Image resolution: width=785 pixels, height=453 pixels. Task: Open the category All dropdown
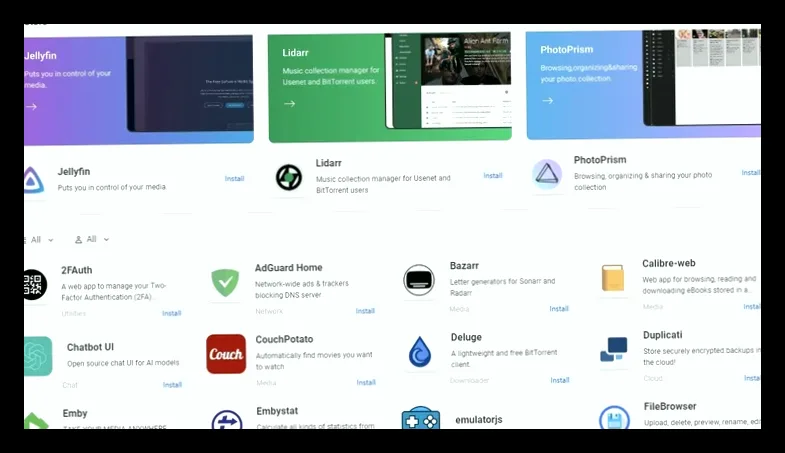(x=39, y=240)
